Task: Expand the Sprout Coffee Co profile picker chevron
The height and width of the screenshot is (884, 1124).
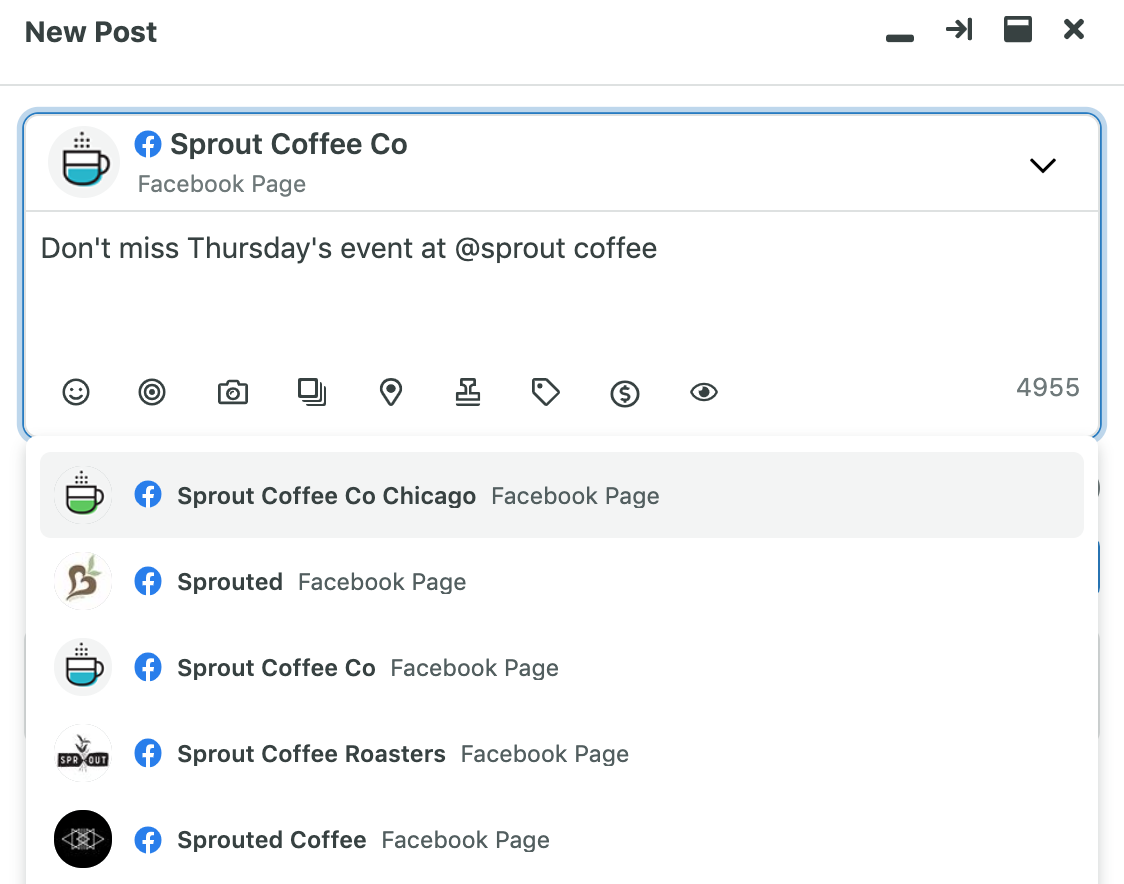Action: click(x=1043, y=166)
